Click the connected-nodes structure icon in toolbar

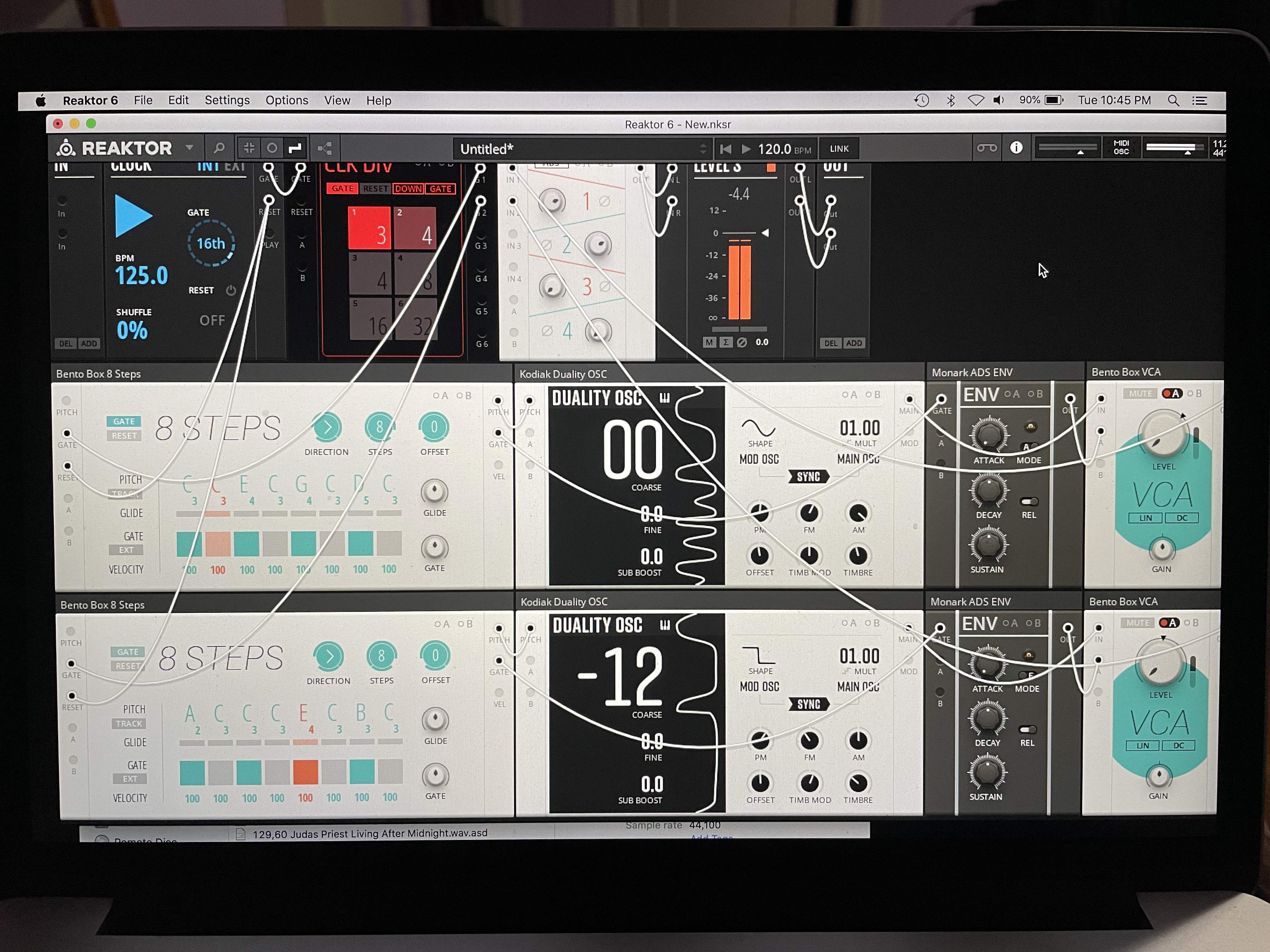click(x=325, y=149)
